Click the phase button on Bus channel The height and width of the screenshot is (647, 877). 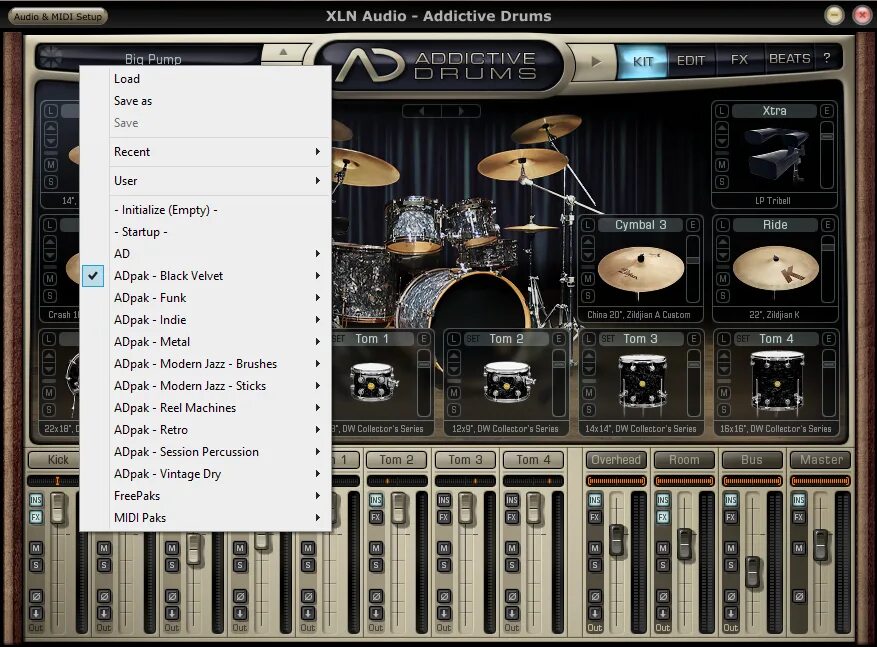coord(731,596)
